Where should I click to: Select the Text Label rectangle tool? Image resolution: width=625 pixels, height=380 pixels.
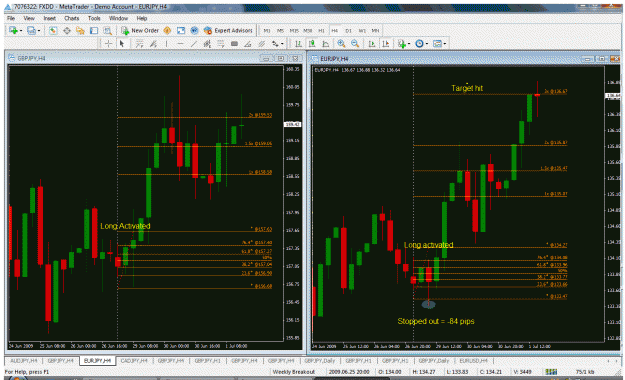(234, 44)
